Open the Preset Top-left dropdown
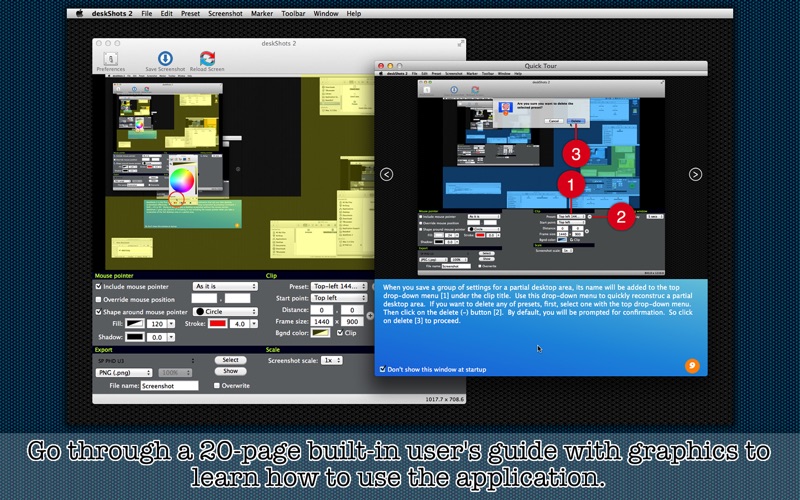 click(339, 286)
